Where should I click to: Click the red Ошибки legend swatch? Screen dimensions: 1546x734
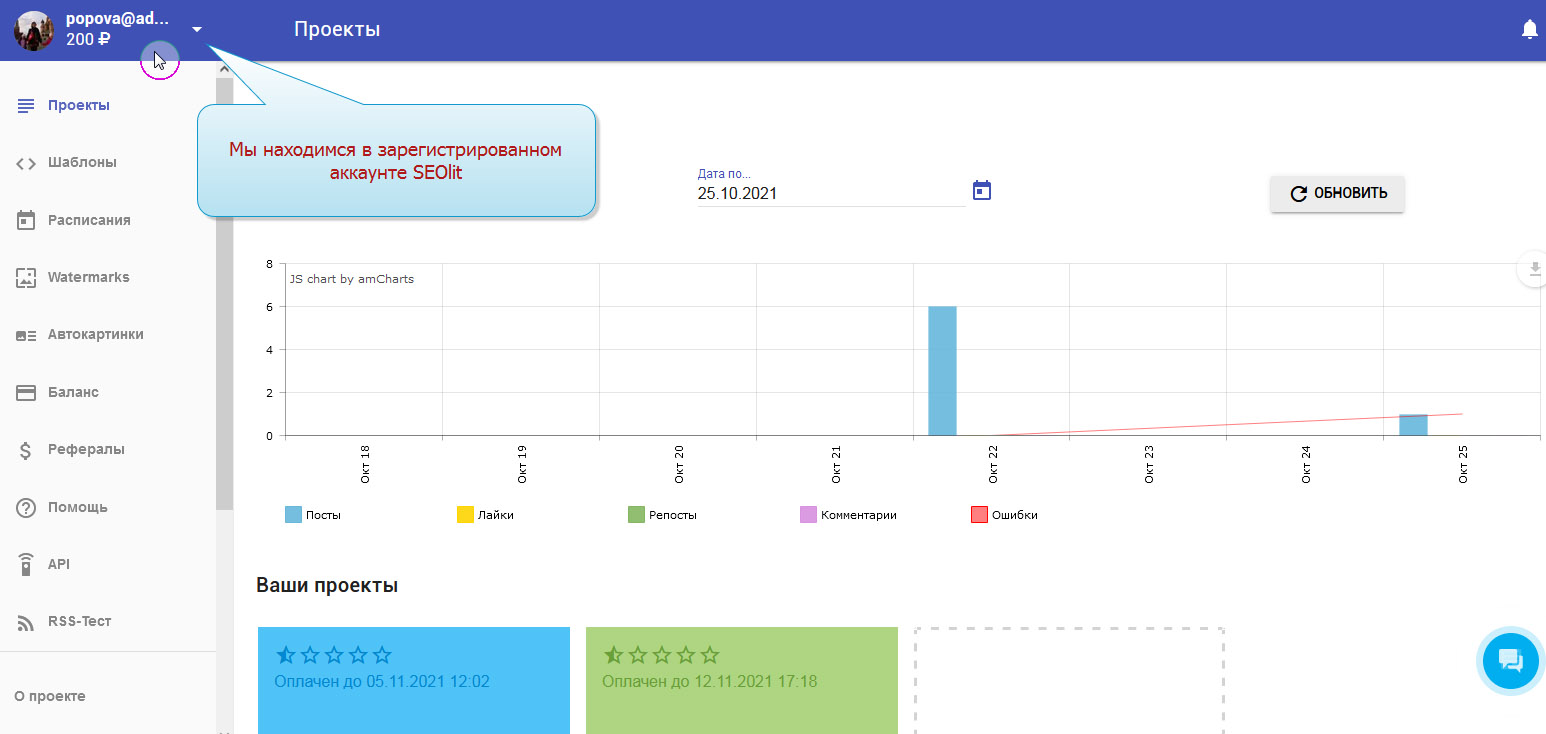980,515
